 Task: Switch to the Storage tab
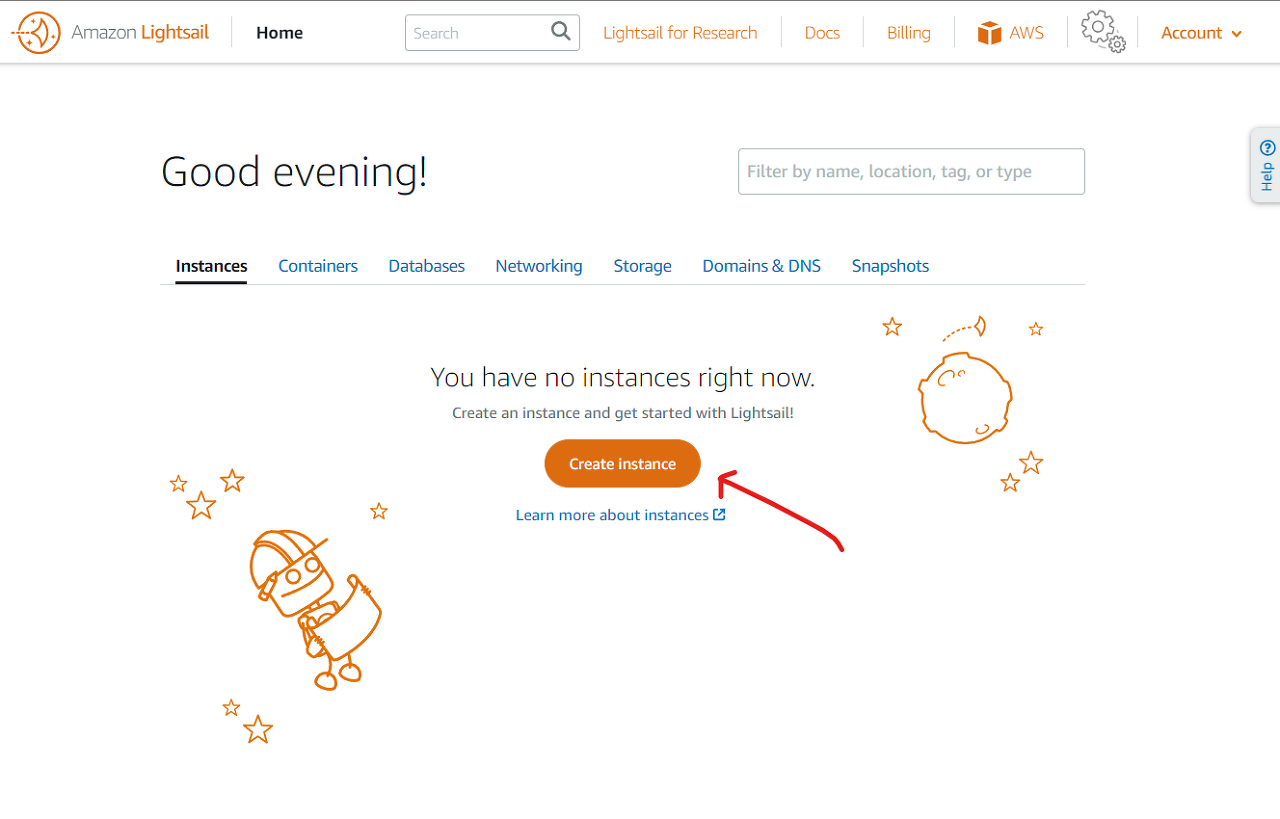[642, 266]
